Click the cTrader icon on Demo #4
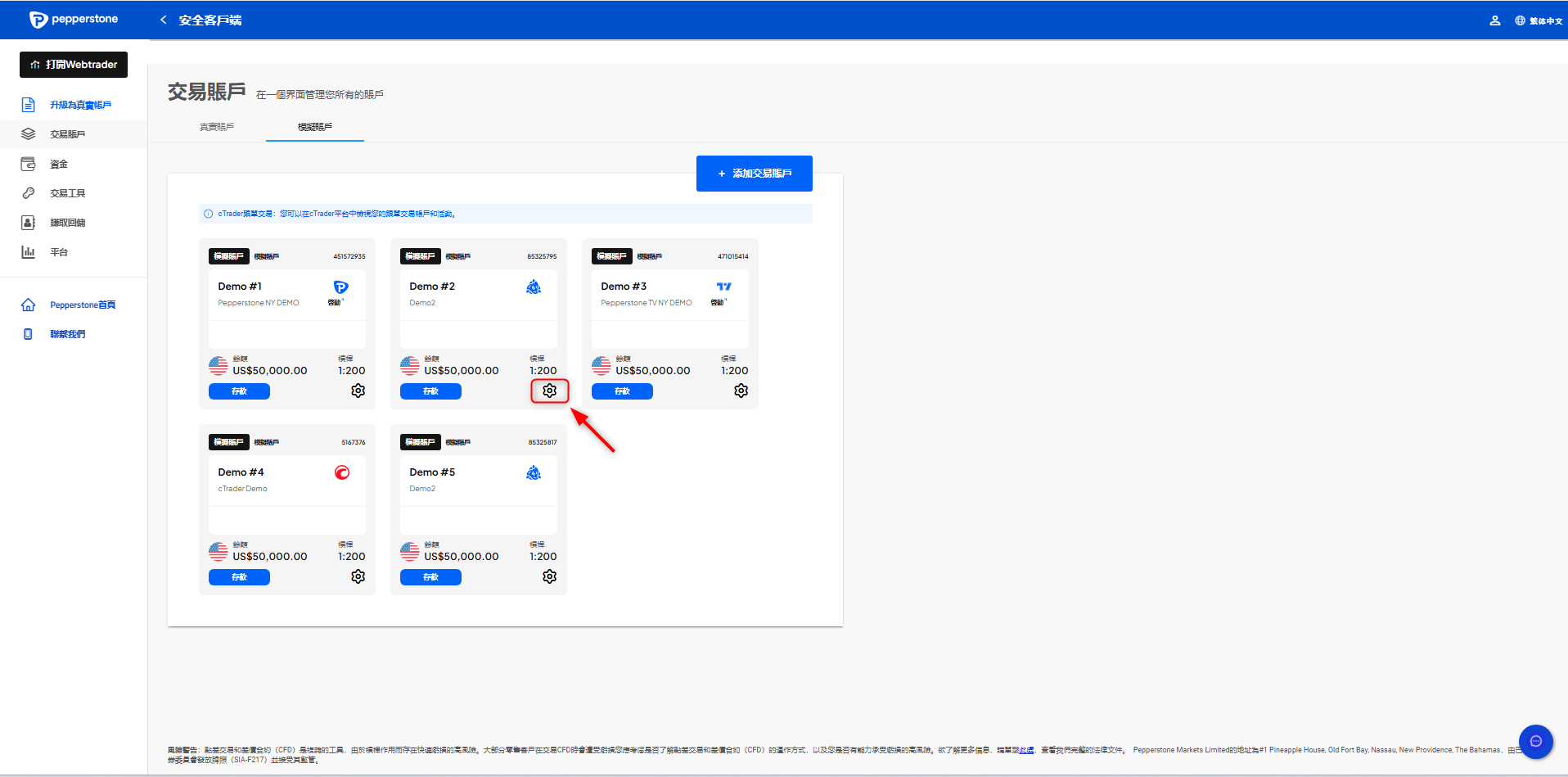 click(x=342, y=472)
